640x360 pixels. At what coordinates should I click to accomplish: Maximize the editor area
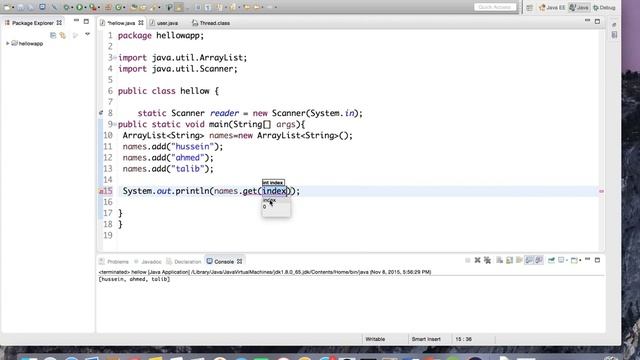(598, 21)
